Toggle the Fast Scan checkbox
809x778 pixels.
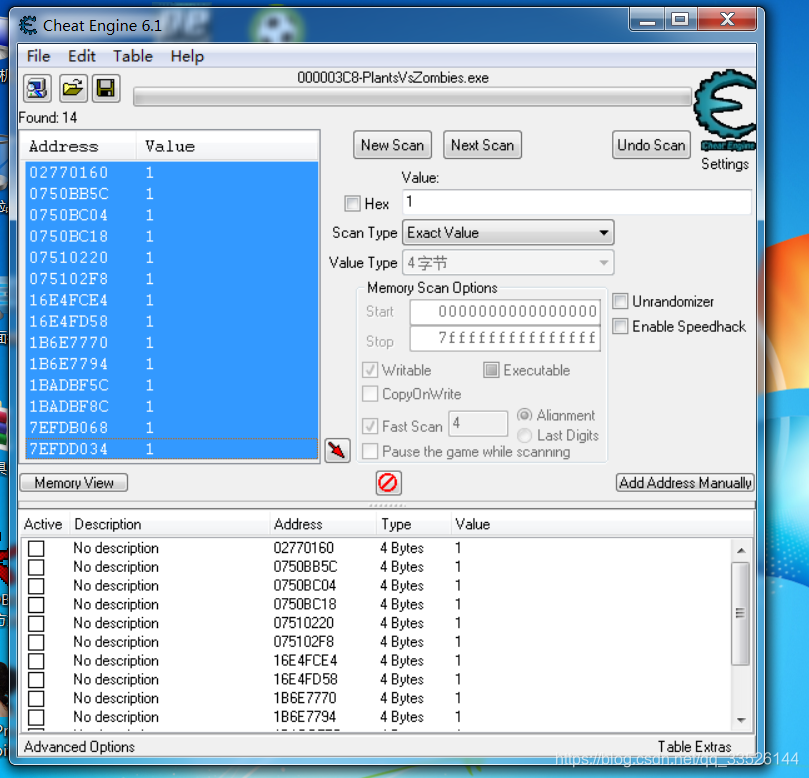click(370, 426)
